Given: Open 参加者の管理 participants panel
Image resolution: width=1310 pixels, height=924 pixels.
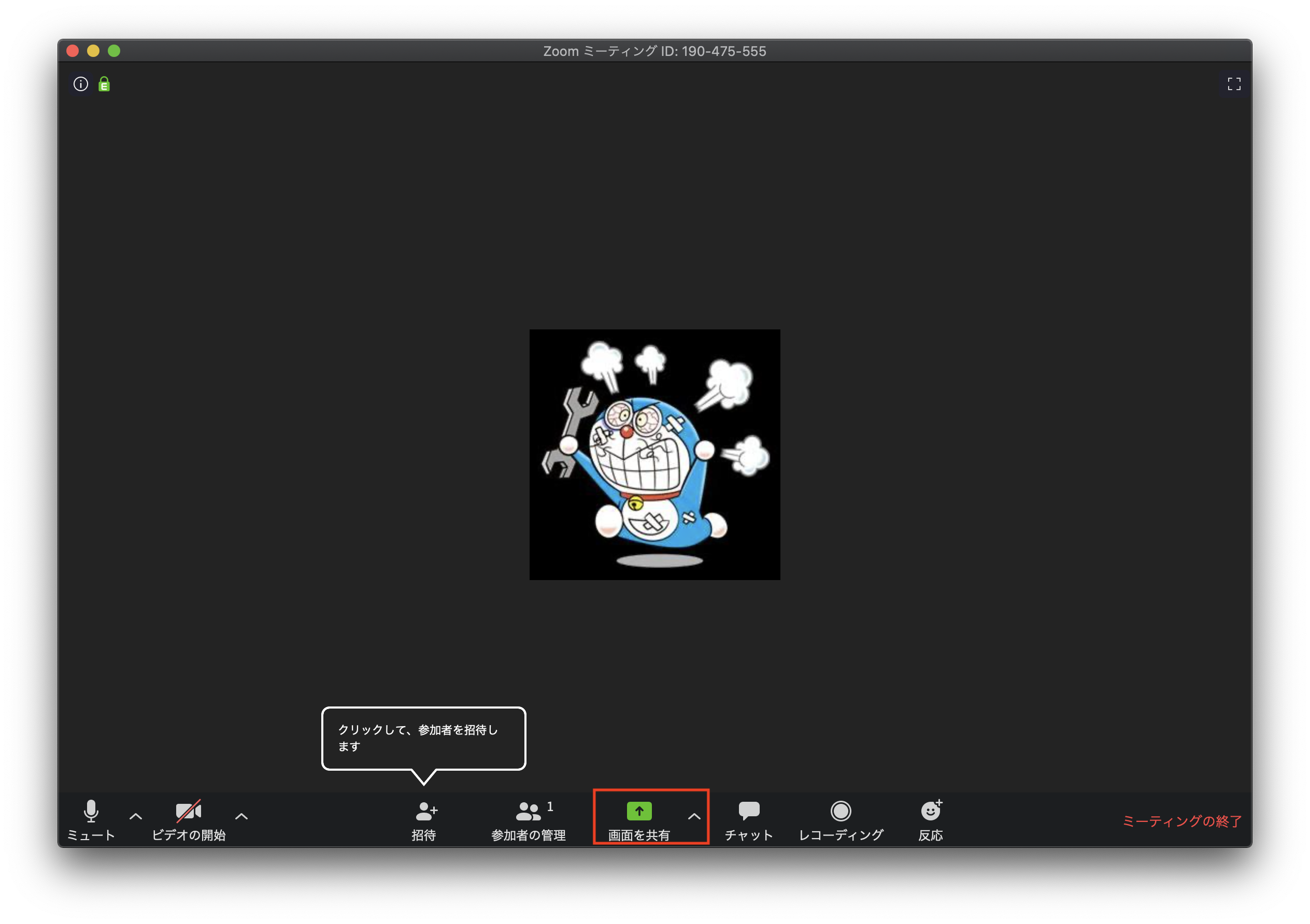Looking at the screenshot, I should (529, 820).
